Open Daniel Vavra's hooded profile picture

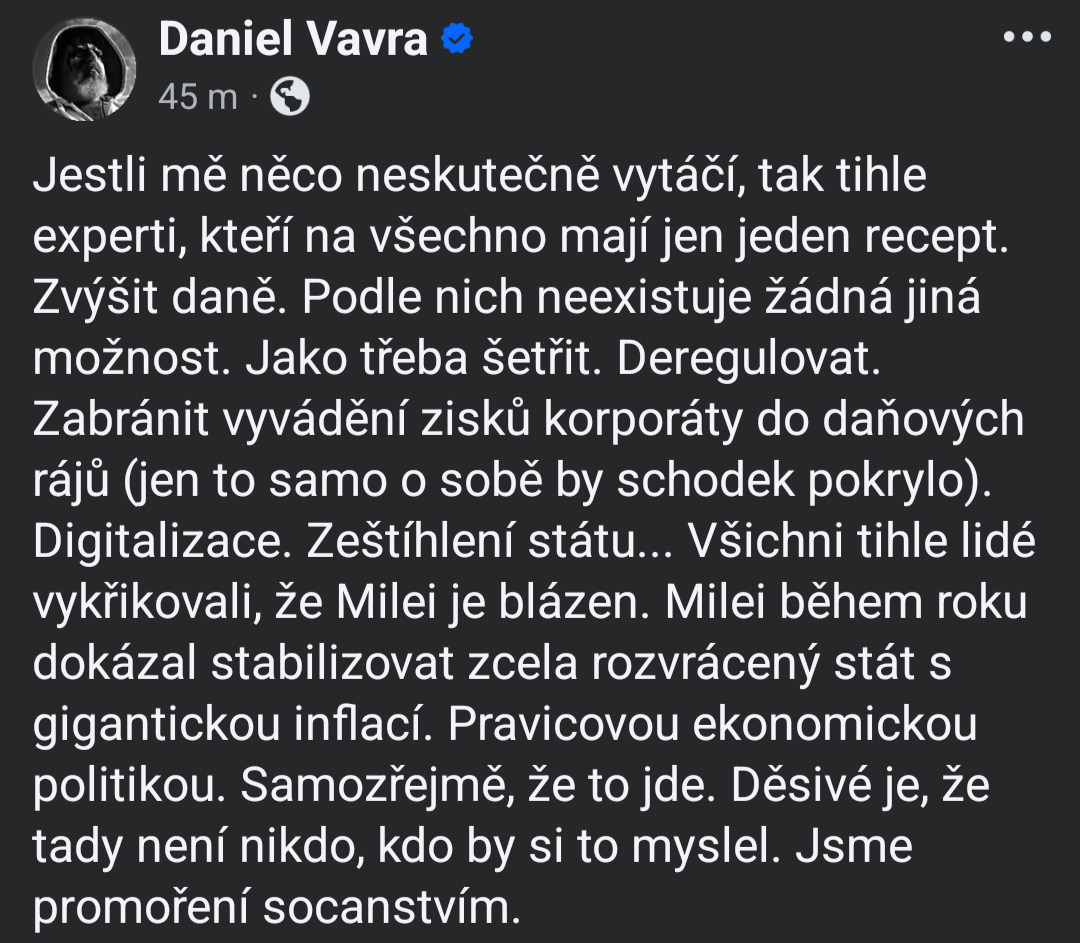84,70
